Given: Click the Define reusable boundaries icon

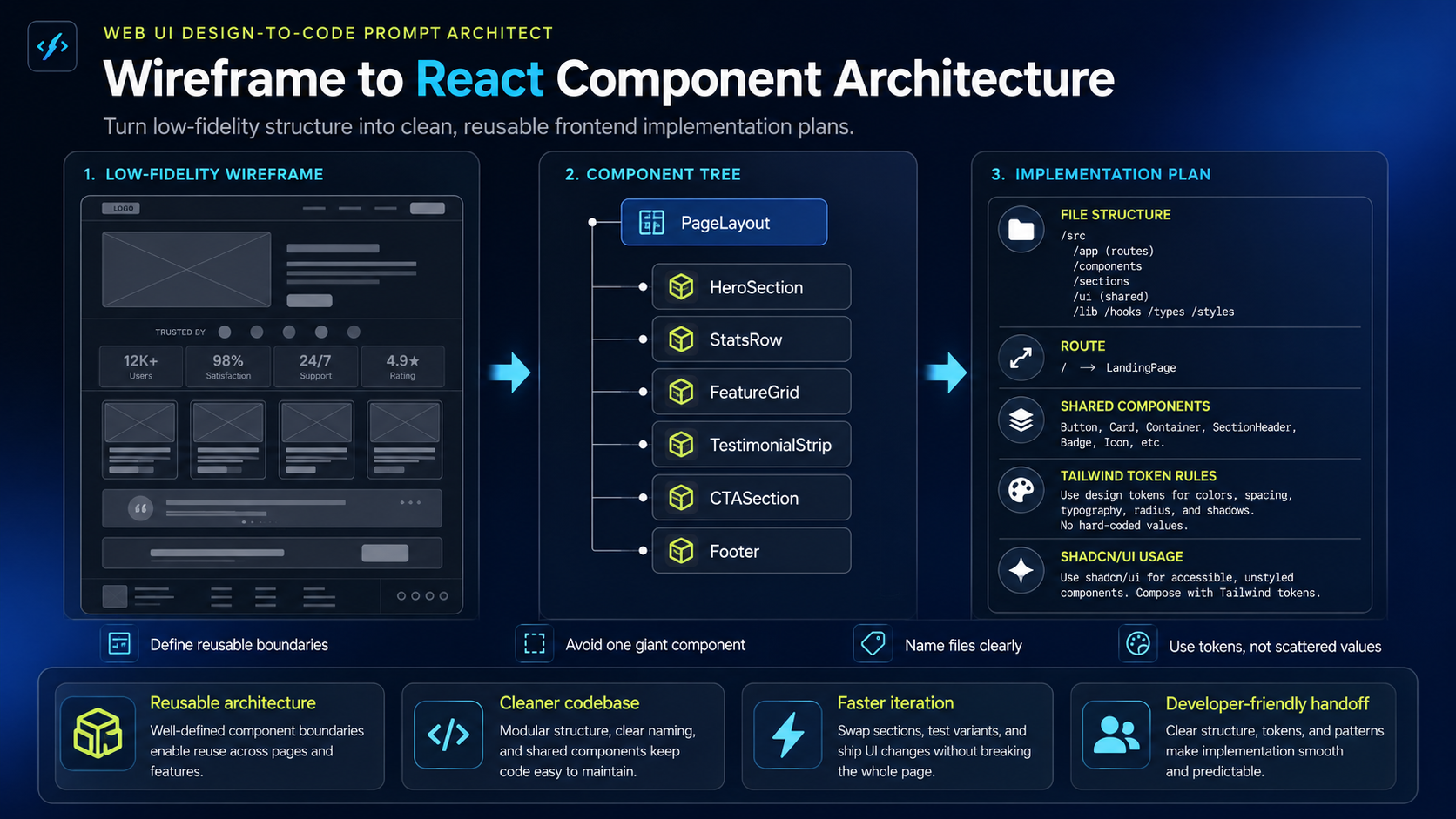Looking at the screenshot, I should coord(119,644).
